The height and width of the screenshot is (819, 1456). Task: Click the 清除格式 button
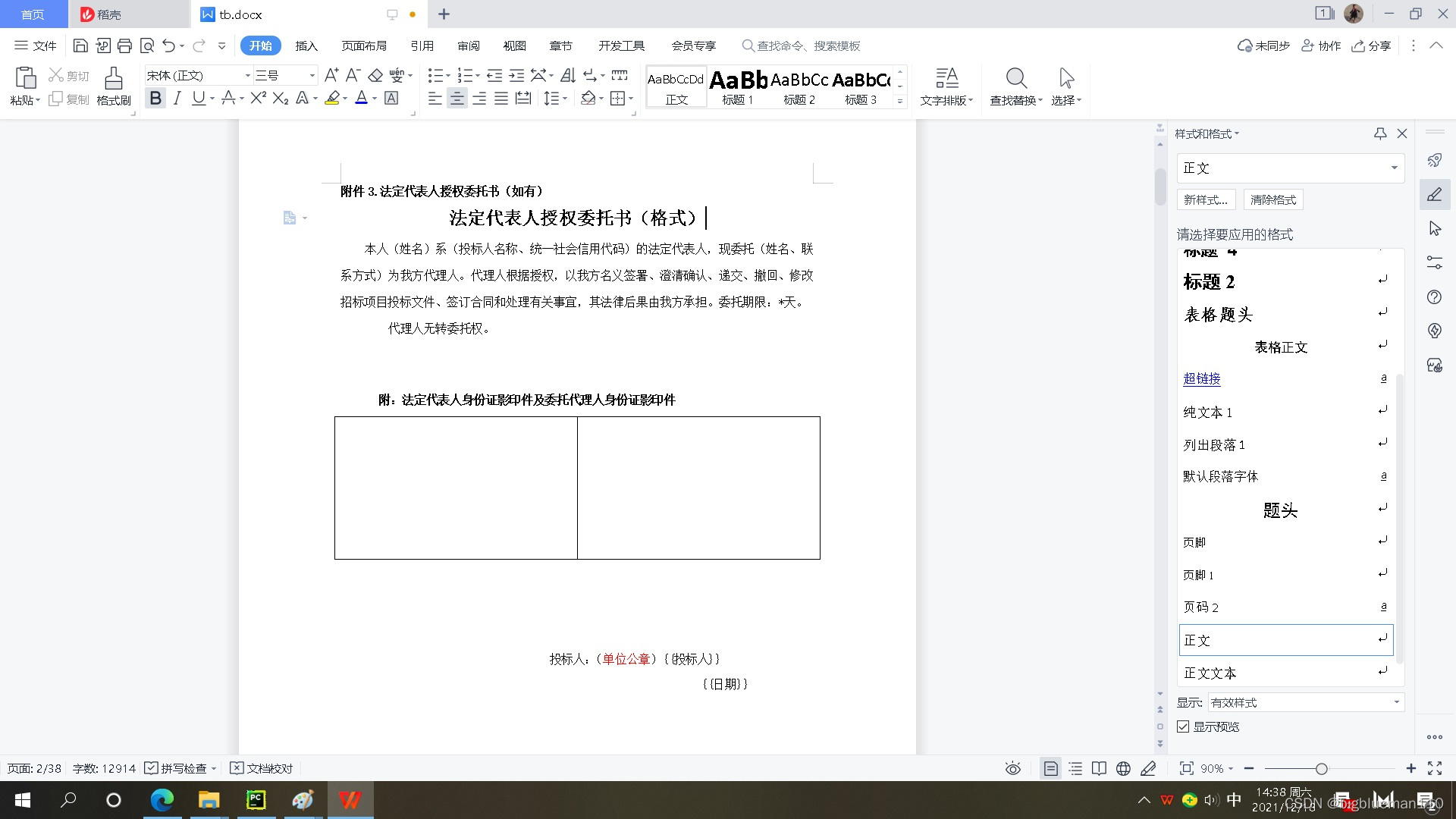[x=1273, y=199]
